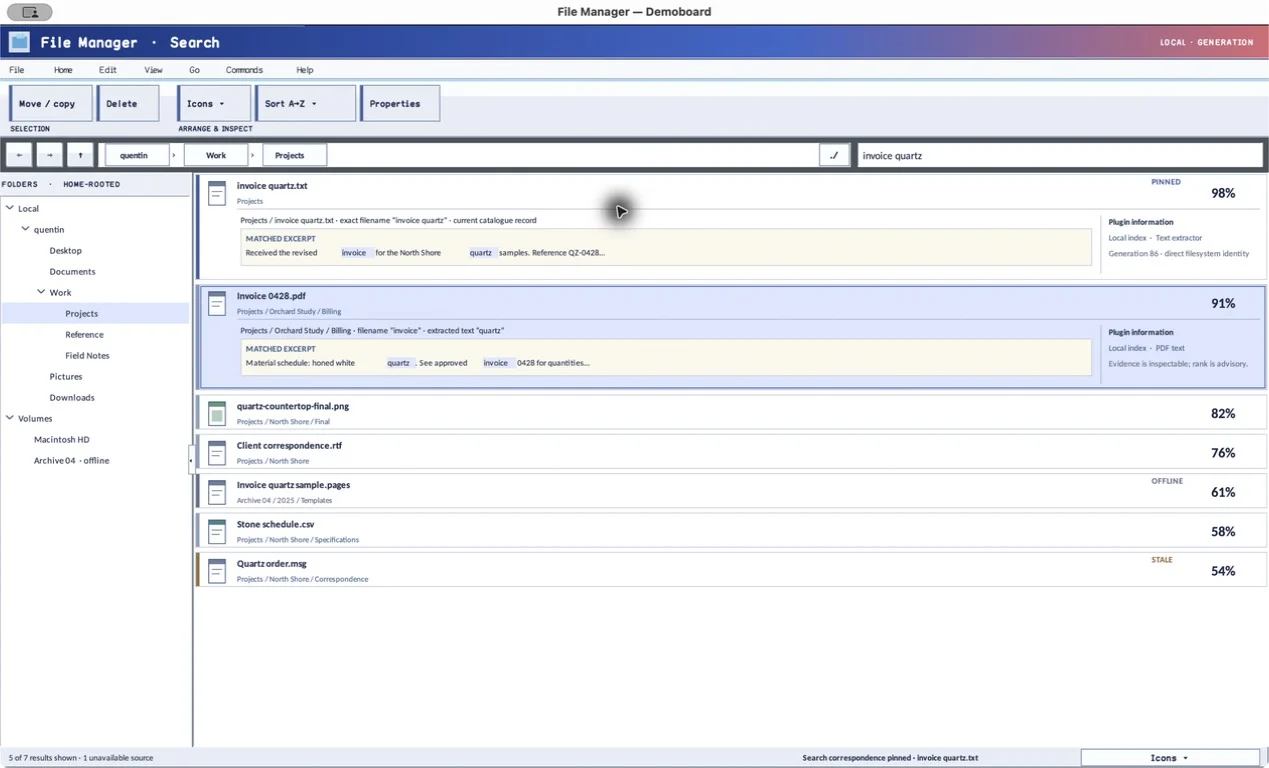Click the Delete button
1269x768 pixels.
click(128, 103)
